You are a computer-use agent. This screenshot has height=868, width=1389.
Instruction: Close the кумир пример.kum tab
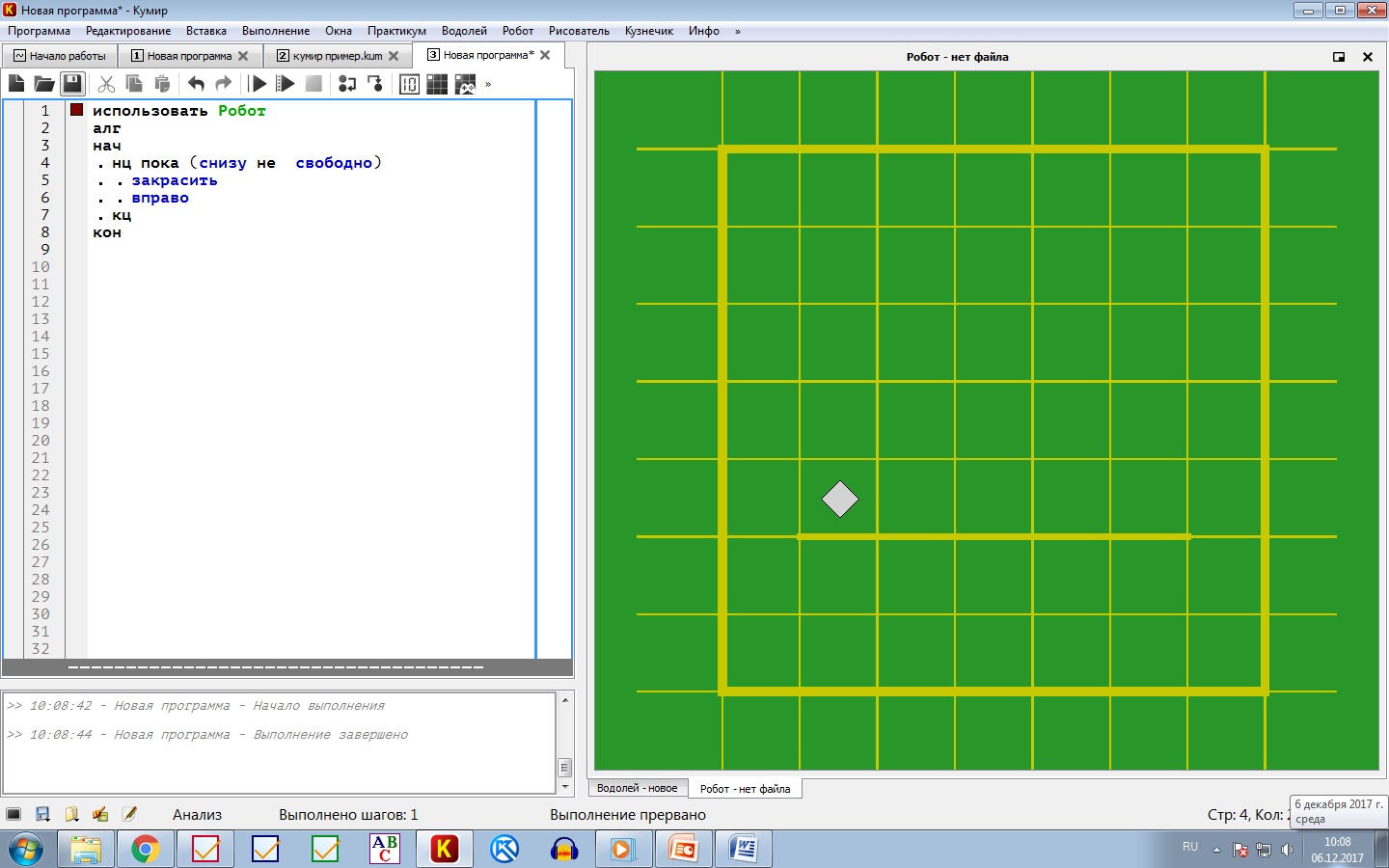394,56
